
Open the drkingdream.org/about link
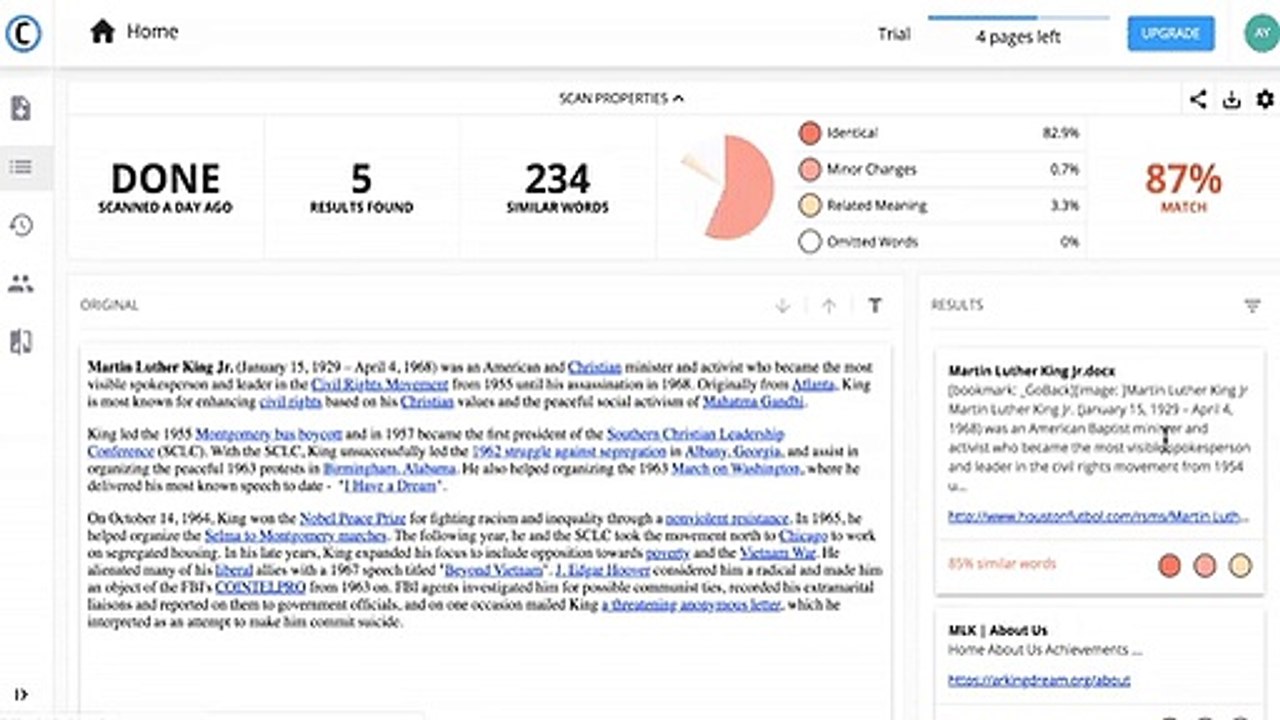tap(1039, 680)
